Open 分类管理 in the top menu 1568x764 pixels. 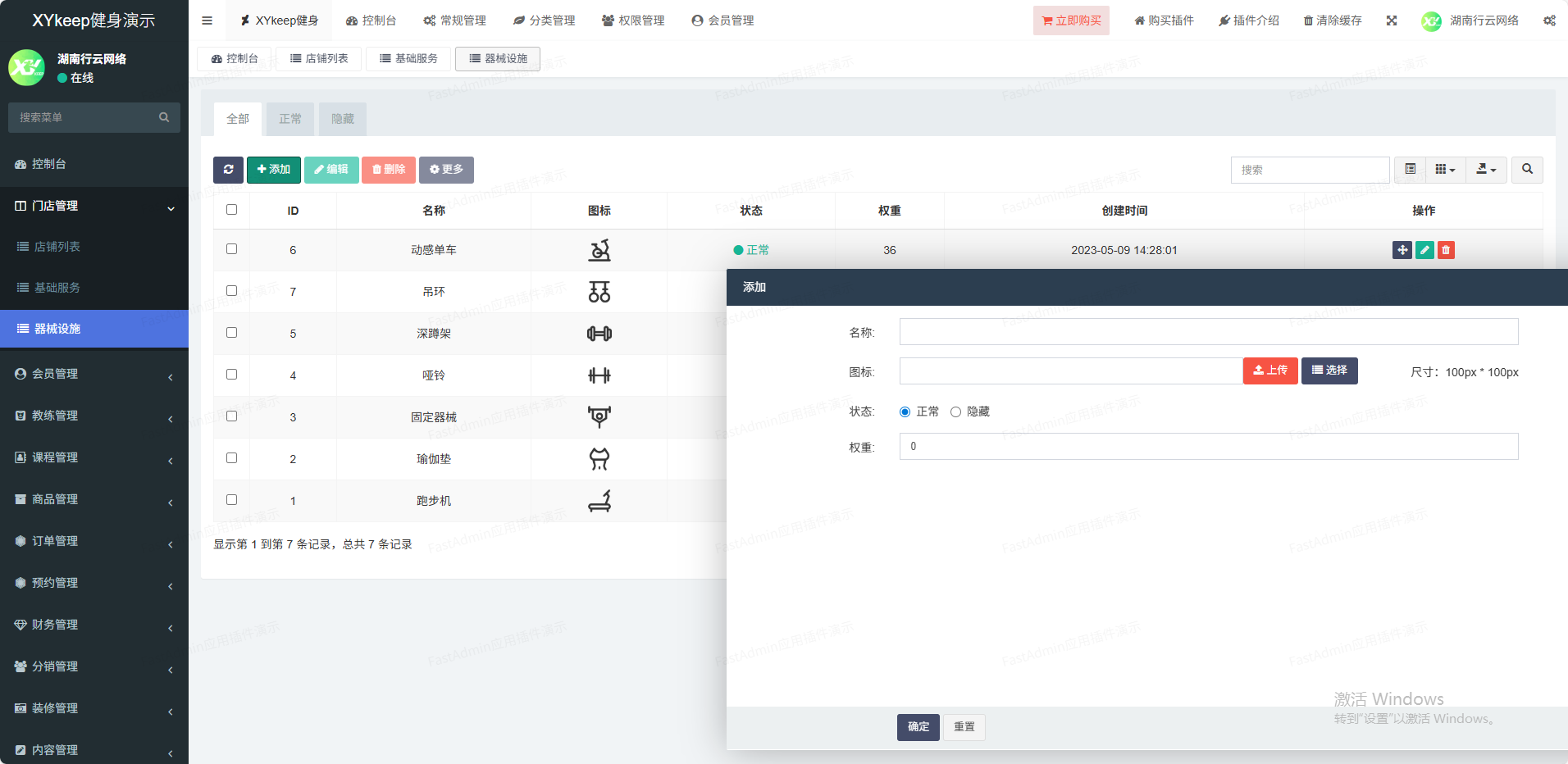click(544, 20)
